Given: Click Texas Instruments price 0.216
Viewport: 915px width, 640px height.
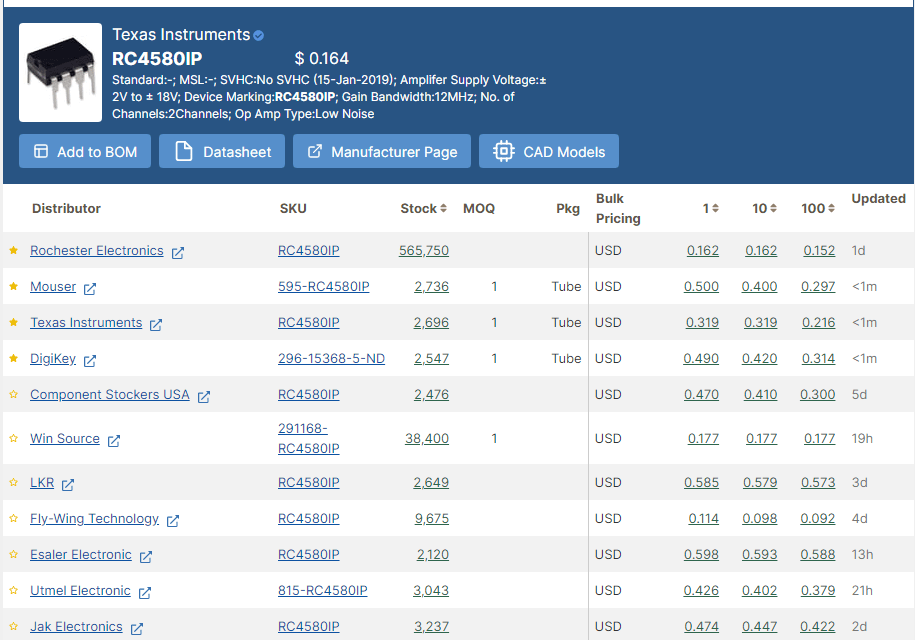Looking at the screenshot, I should [819, 323].
